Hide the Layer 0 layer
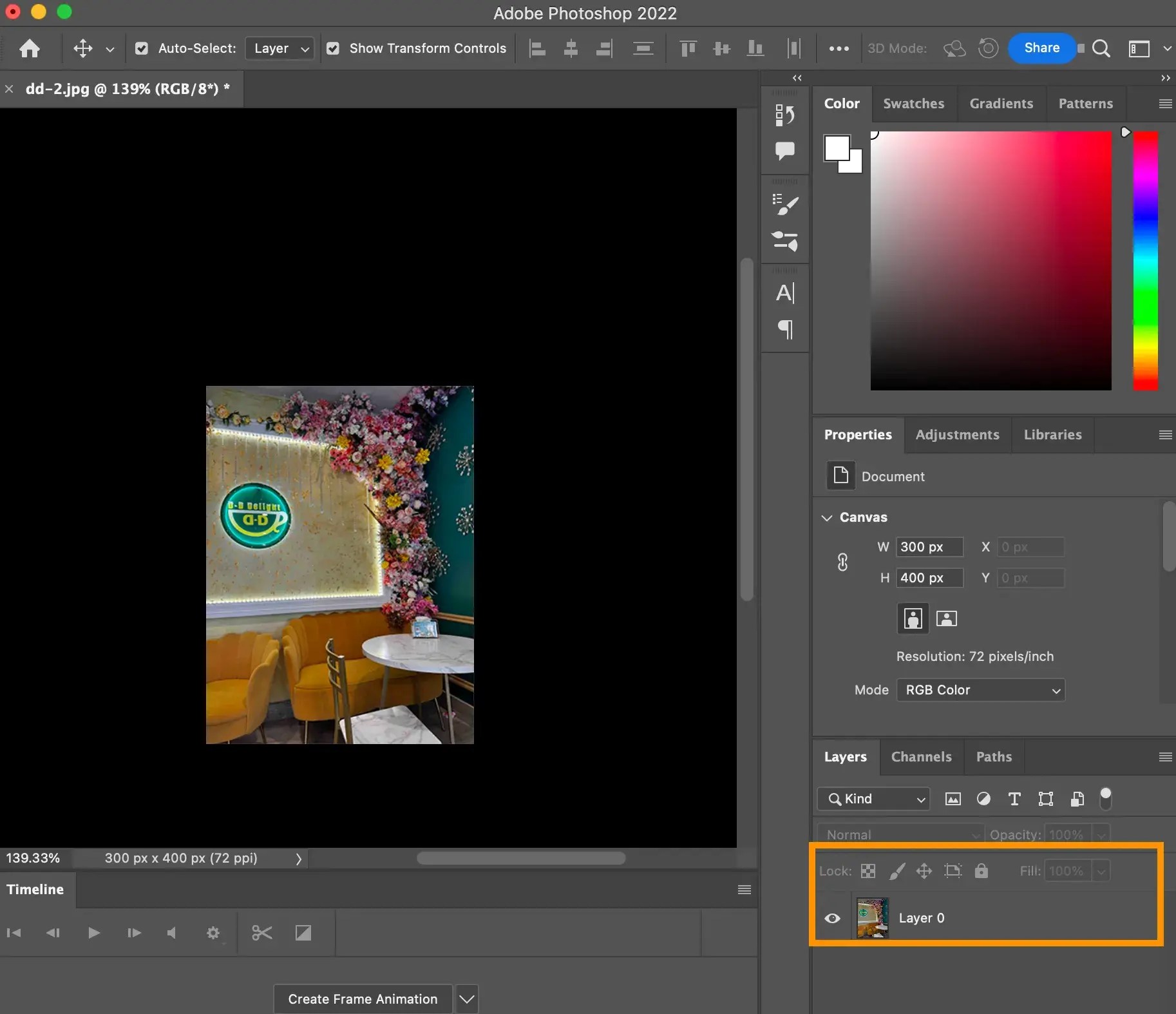 (832, 918)
